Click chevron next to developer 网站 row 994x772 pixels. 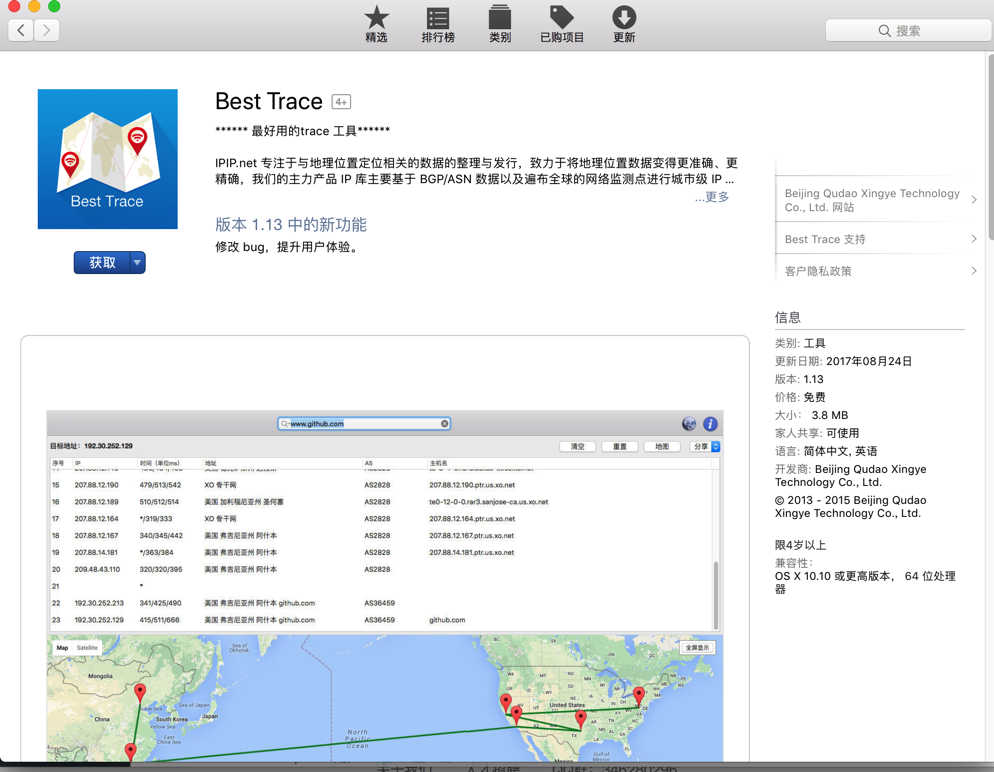click(x=974, y=200)
